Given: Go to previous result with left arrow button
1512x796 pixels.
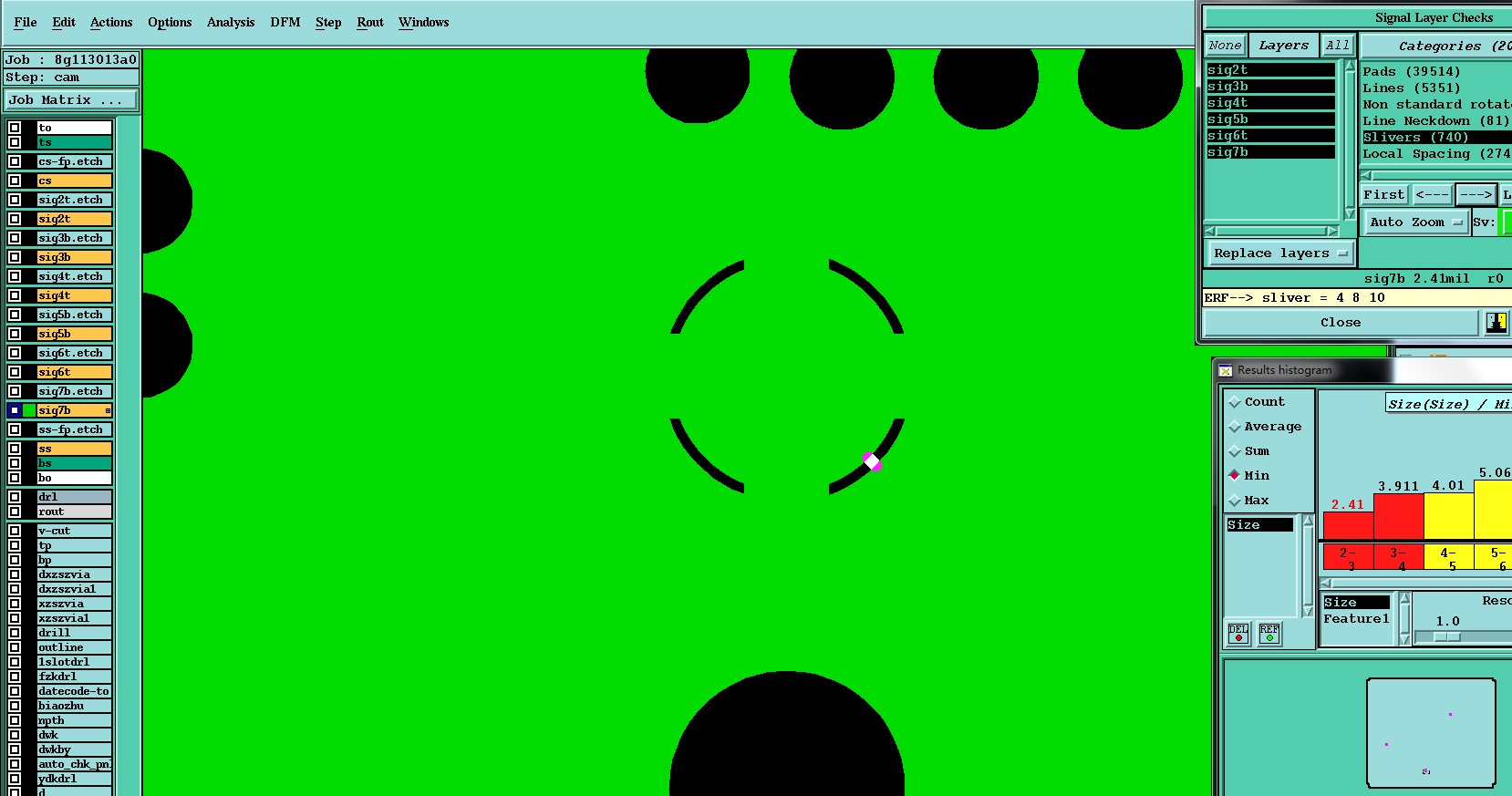Looking at the screenshot, I should (x=1432, y=194).
